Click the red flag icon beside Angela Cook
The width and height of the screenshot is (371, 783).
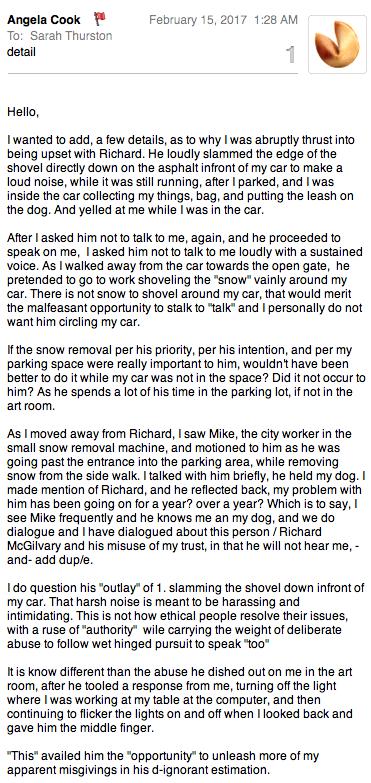[100, 19]
